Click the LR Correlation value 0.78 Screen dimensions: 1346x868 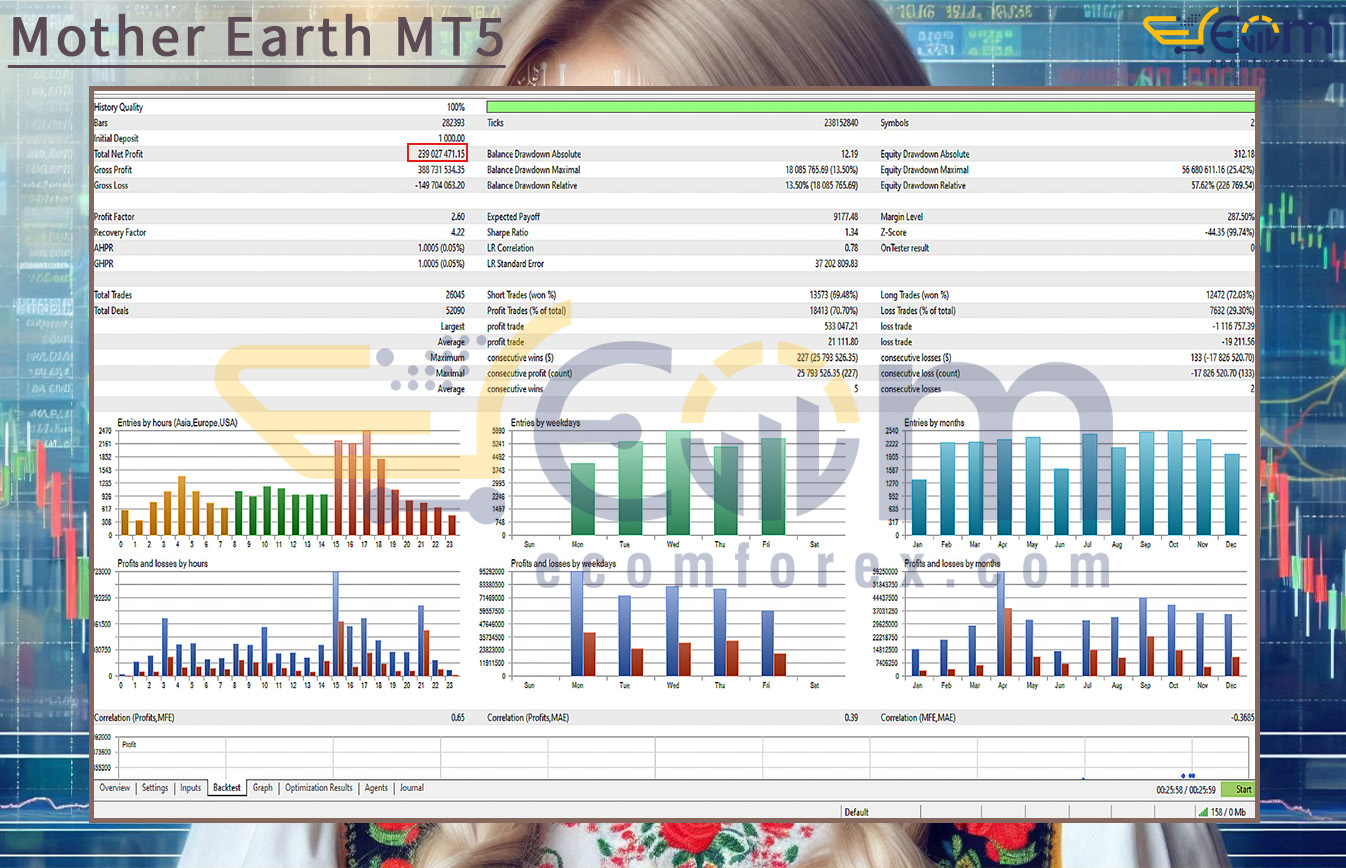(851, 248)
